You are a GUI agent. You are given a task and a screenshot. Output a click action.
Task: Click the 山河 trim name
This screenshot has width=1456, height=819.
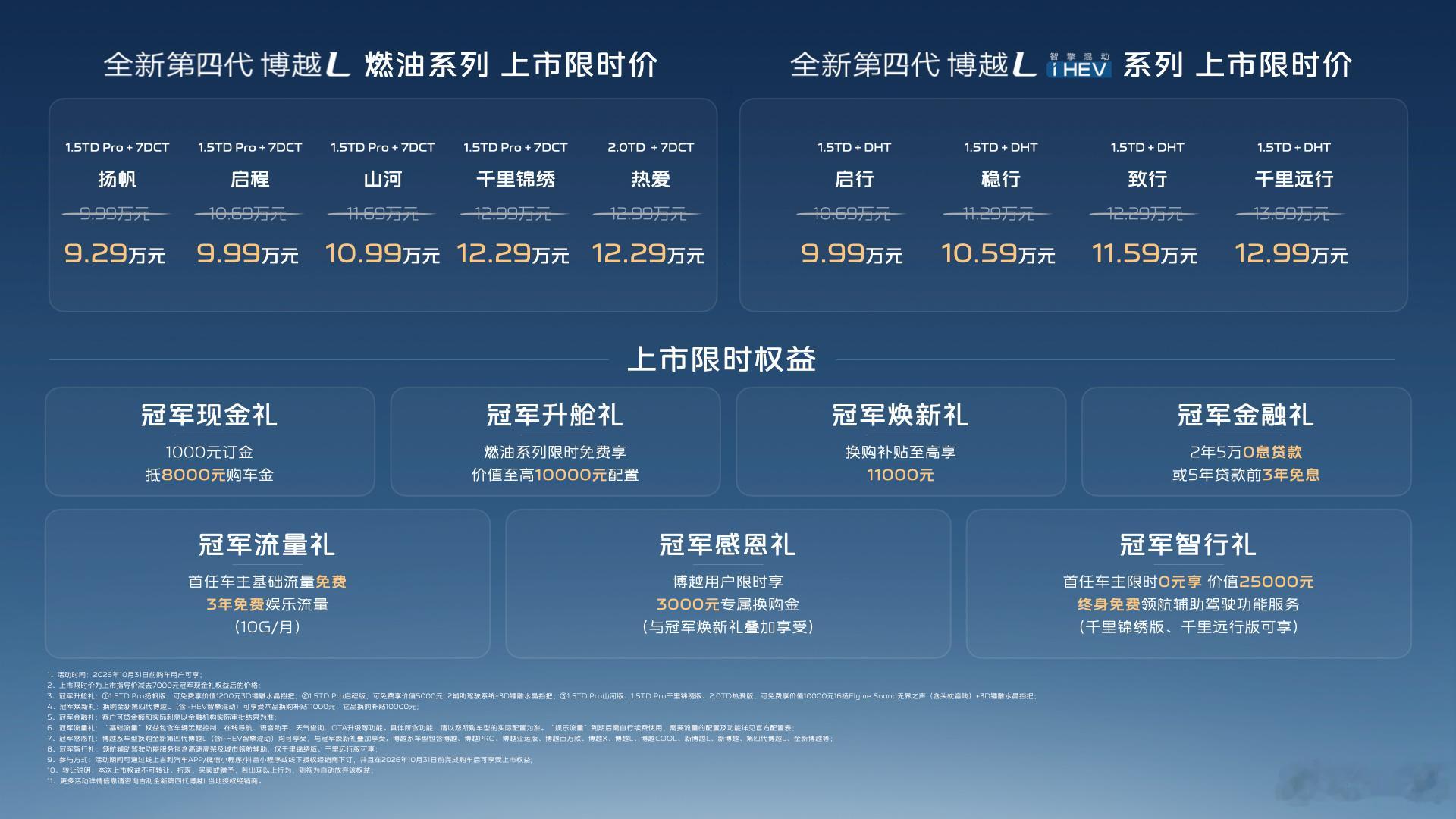[382, 179]
